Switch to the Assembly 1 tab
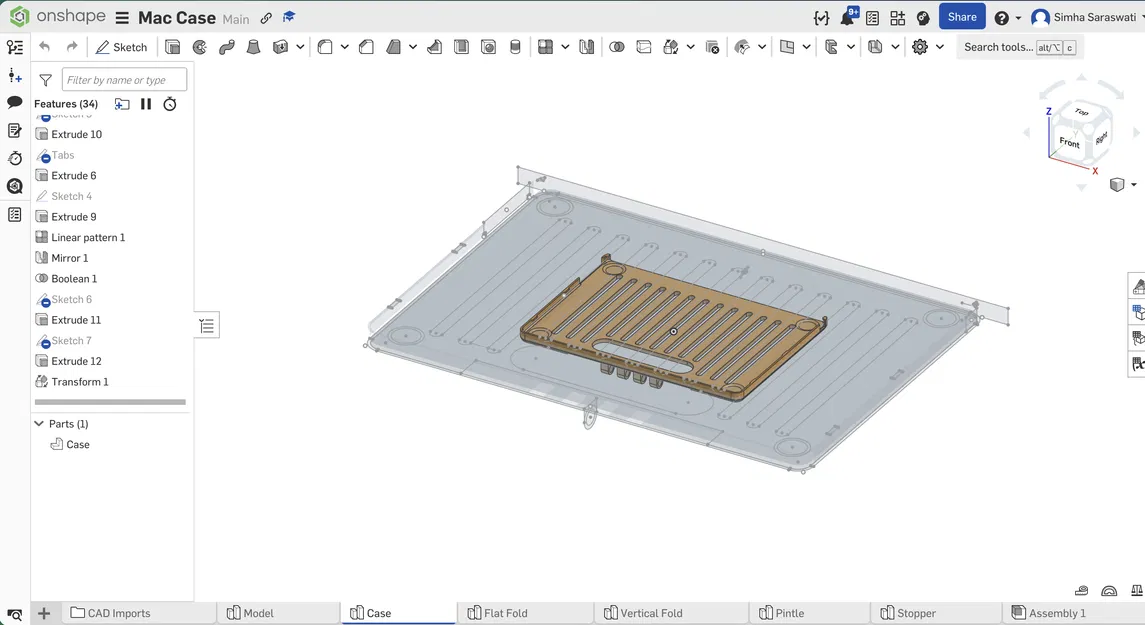 pyautogui.click(x=1056, y=613)
